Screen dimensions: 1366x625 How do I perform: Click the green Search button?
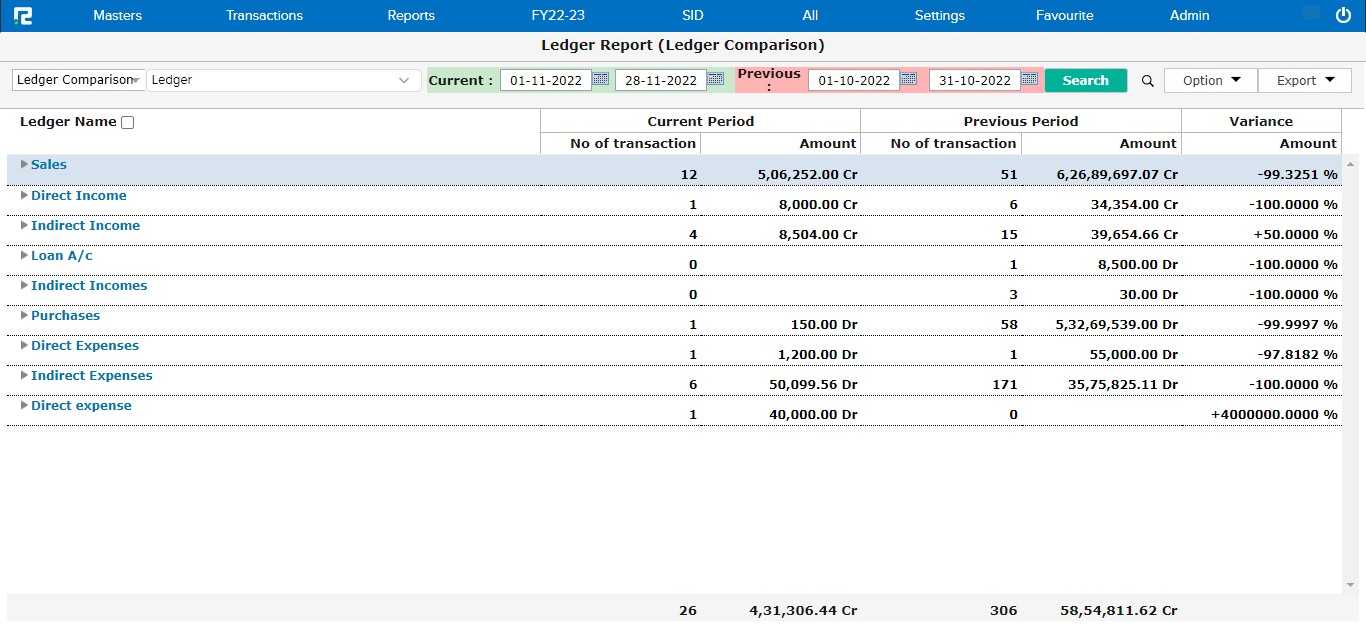(x=1085, y=81)
